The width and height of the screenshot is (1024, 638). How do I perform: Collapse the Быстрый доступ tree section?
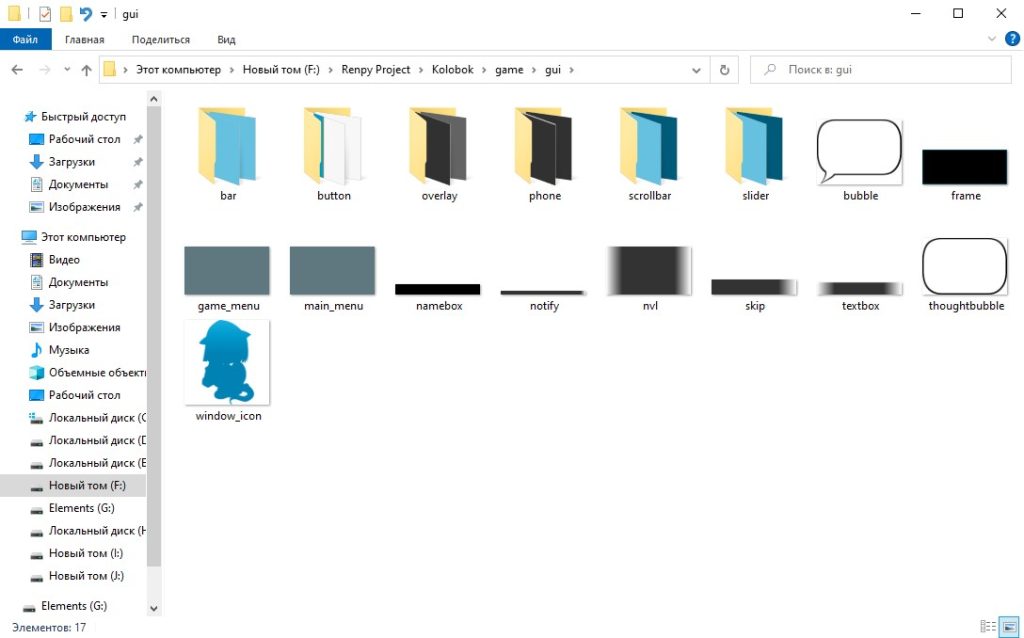[x=12, y=116]
